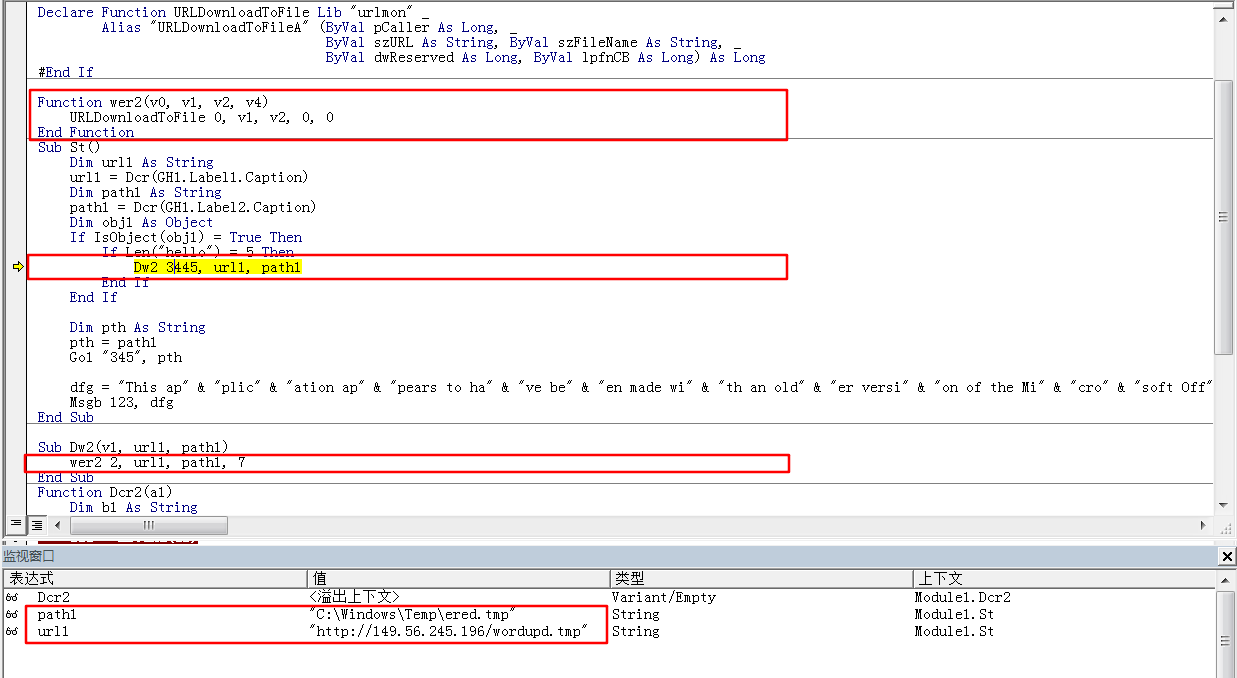This screenshot has height=678, width=1237.
Task: Click the pth = path1 line
Action: (113, 342)
